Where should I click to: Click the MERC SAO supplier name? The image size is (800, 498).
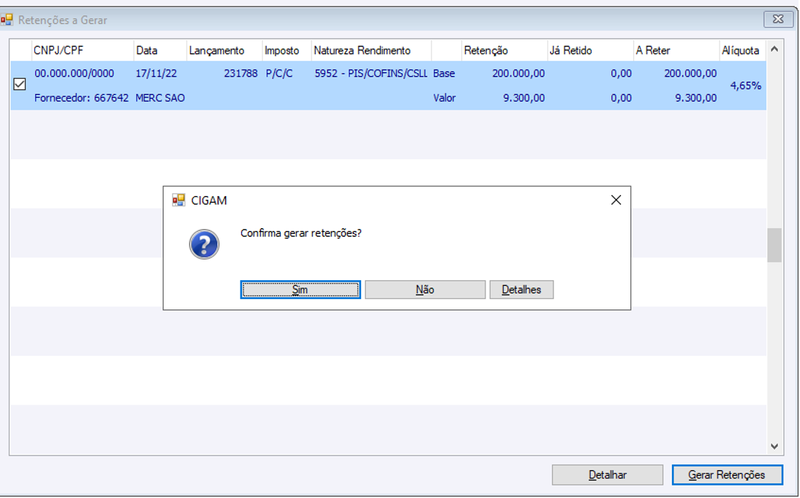click(160, 98)
